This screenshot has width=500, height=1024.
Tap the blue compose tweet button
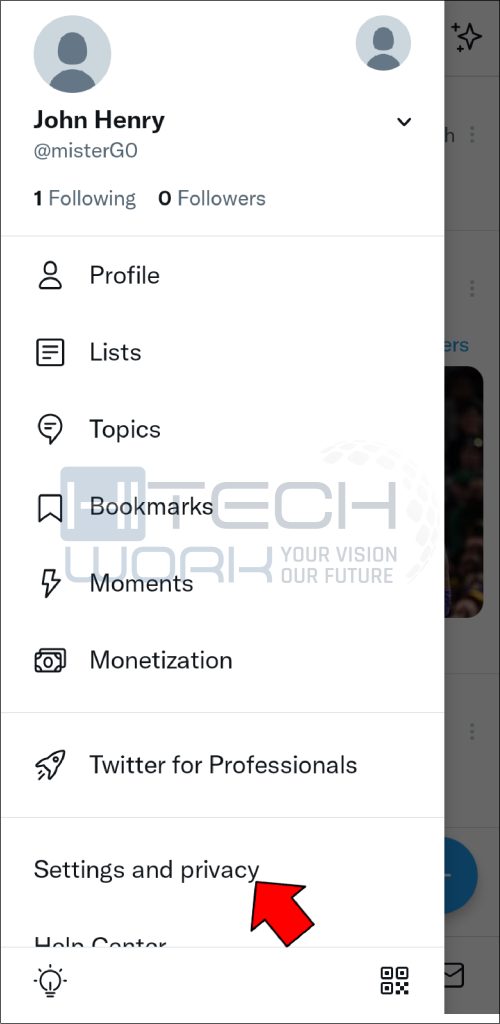point(461,874)
